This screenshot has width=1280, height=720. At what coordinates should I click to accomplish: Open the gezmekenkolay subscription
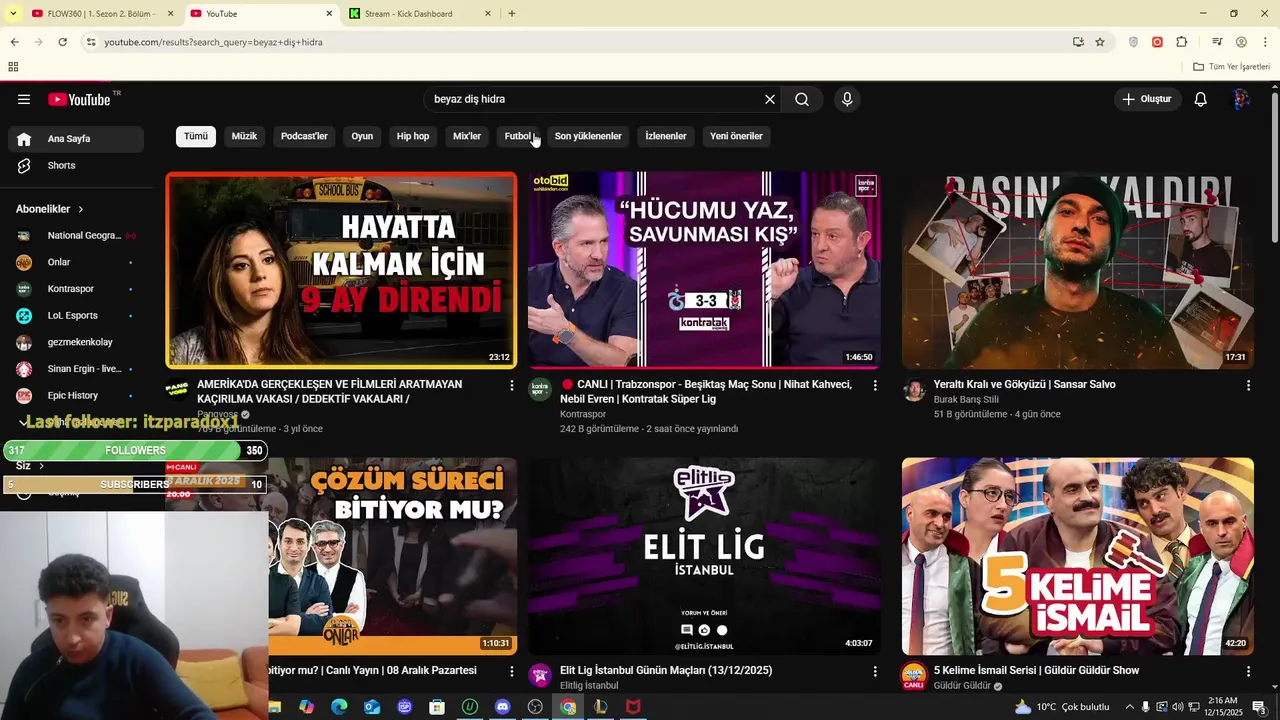[76, 342]
